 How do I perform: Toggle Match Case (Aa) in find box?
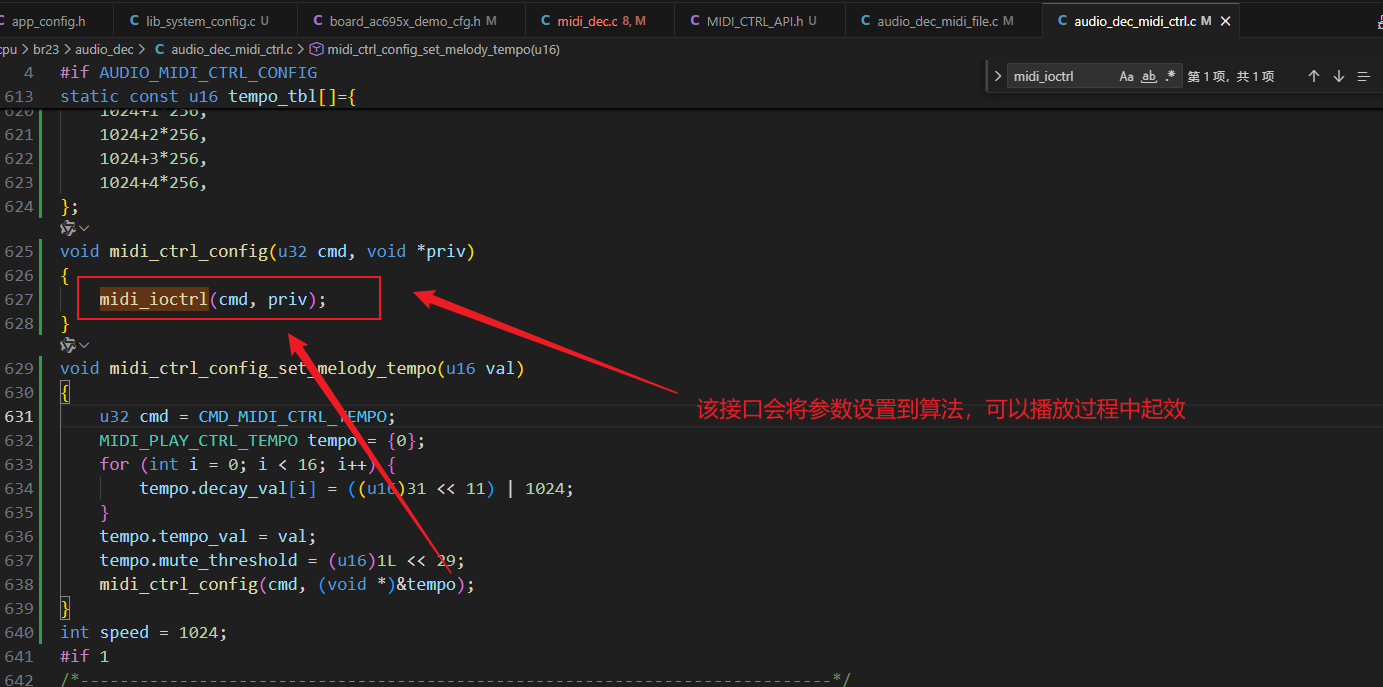[1126, 76]
